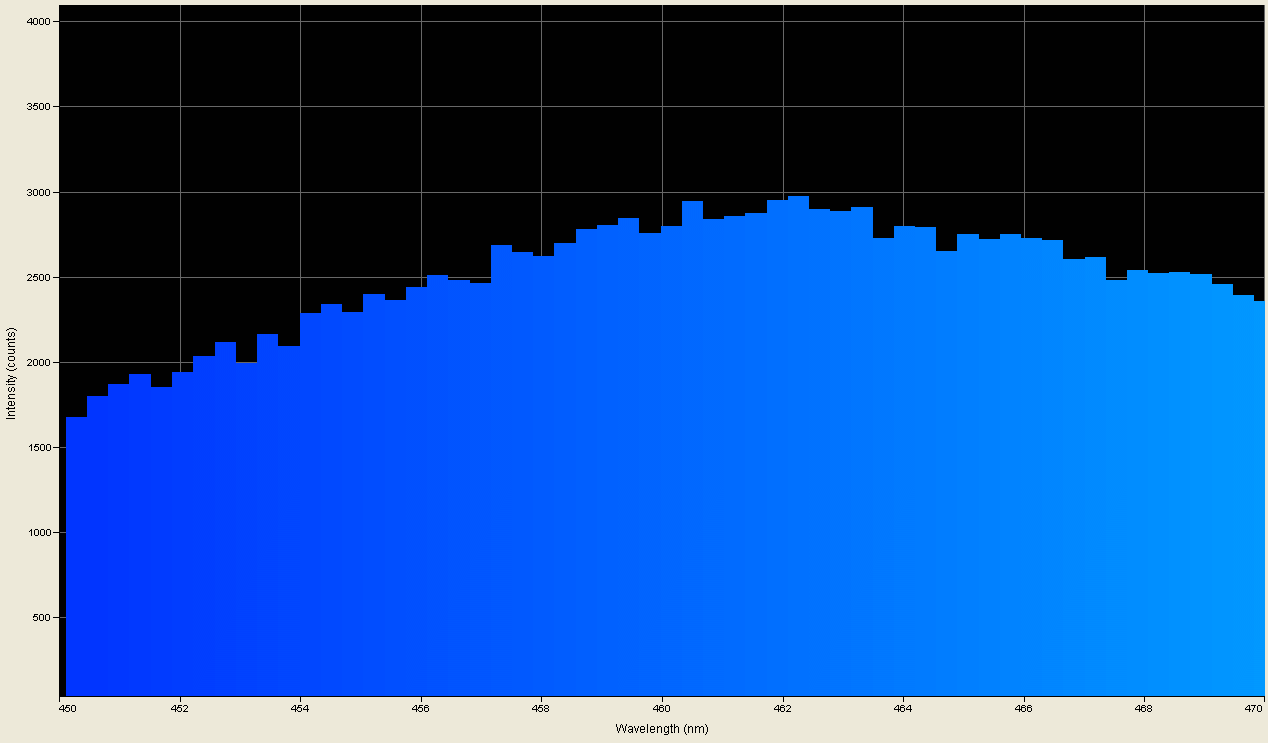Click the "Intensity (counts)" y-axis title
The height and width of the screenshot is (743, 1268).
(x=11, y=371)
